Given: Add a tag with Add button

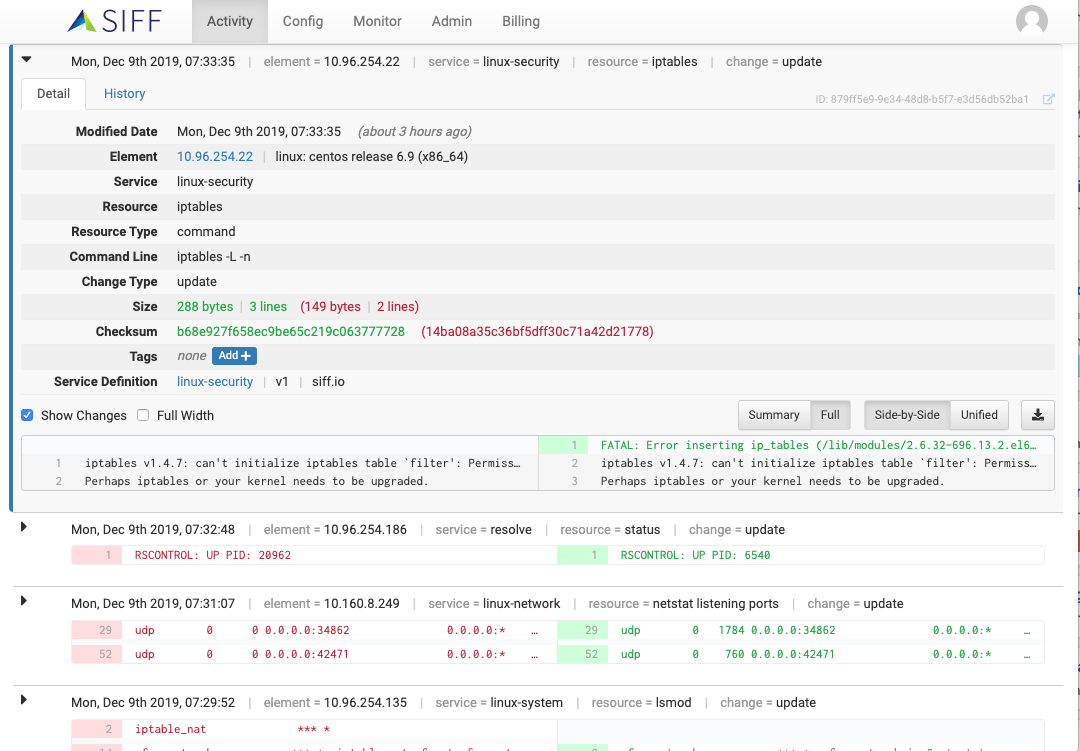Looking at the screenshot, I should pyautogui.click(x=234, y=356).
